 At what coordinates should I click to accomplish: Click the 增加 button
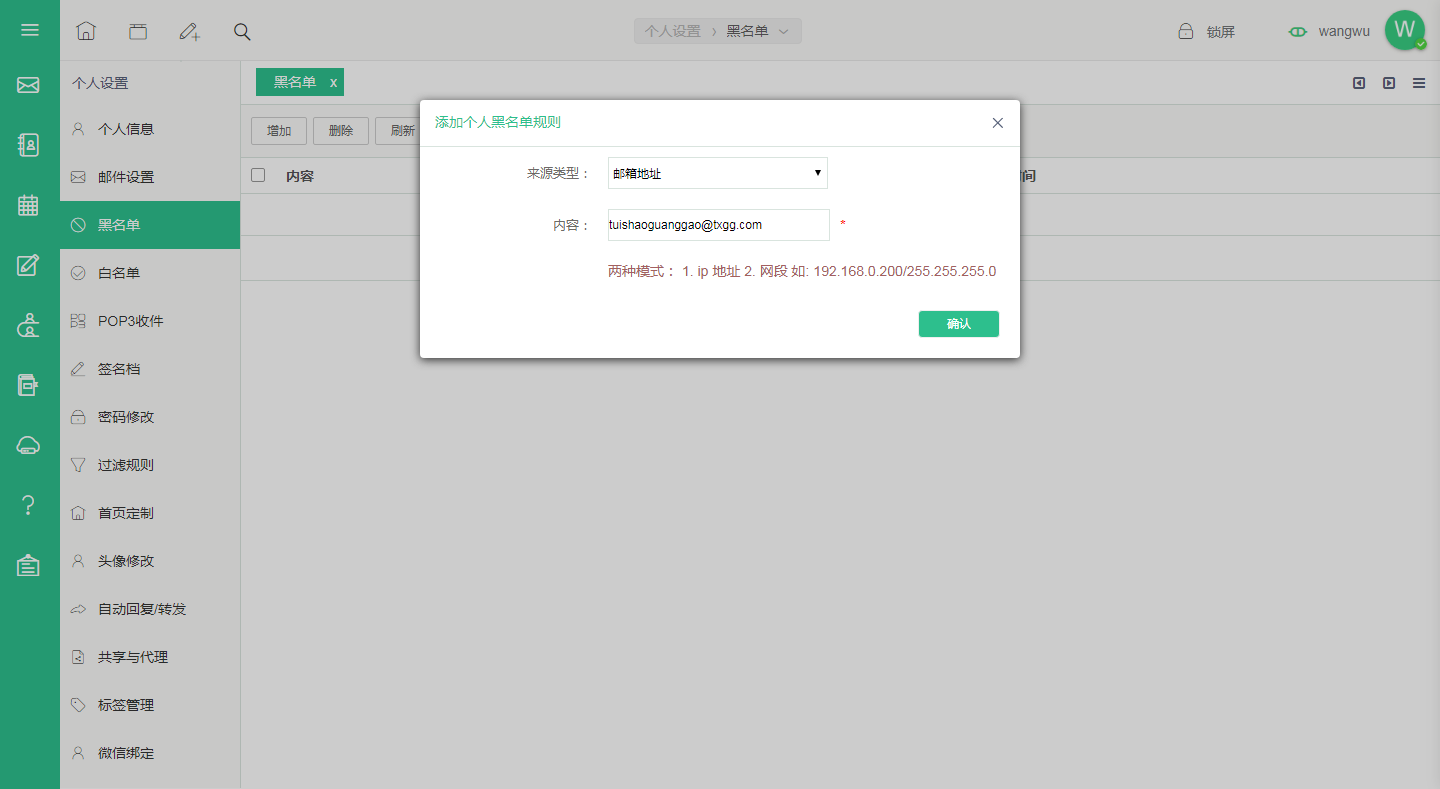(279, 131)
